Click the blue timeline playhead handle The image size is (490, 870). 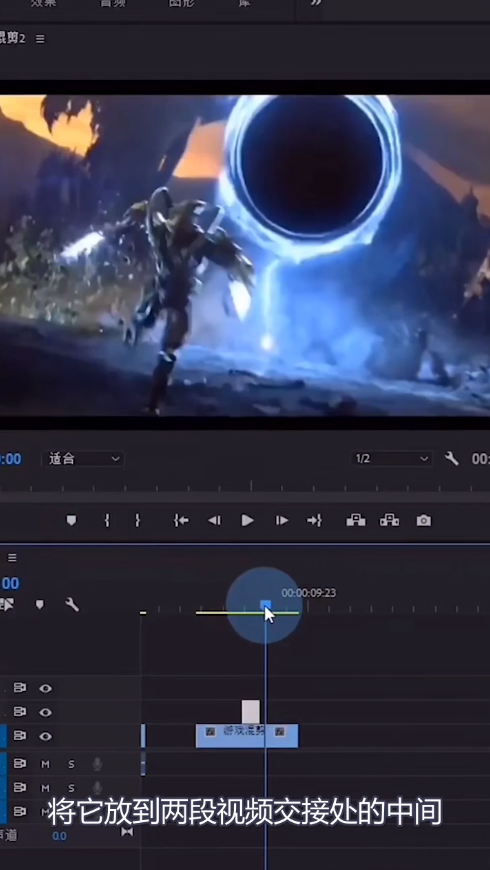point(266,604)
